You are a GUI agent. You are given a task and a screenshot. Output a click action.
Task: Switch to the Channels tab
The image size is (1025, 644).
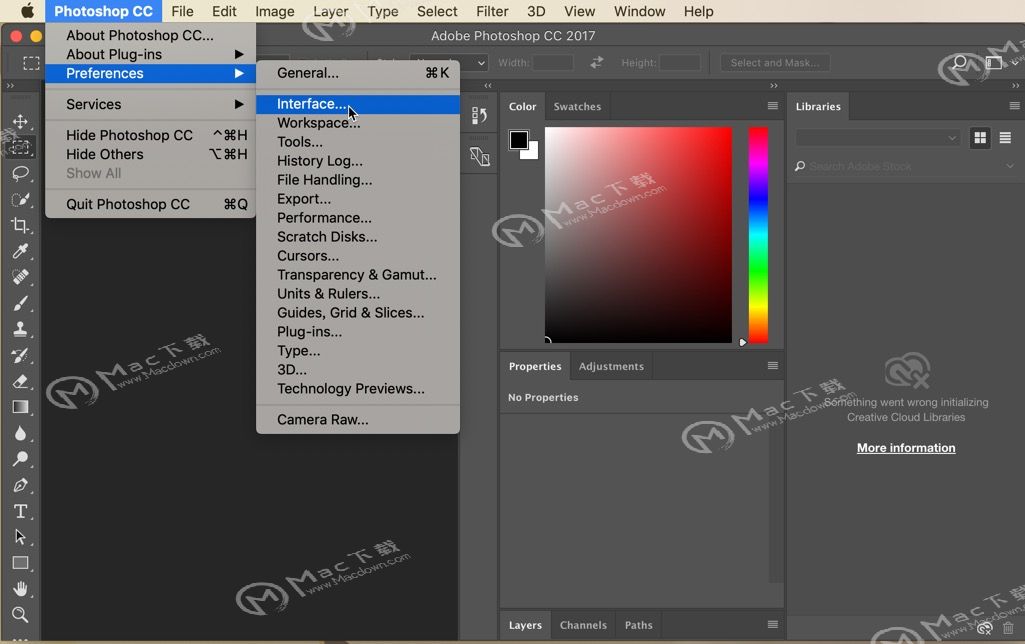[583, 625]
